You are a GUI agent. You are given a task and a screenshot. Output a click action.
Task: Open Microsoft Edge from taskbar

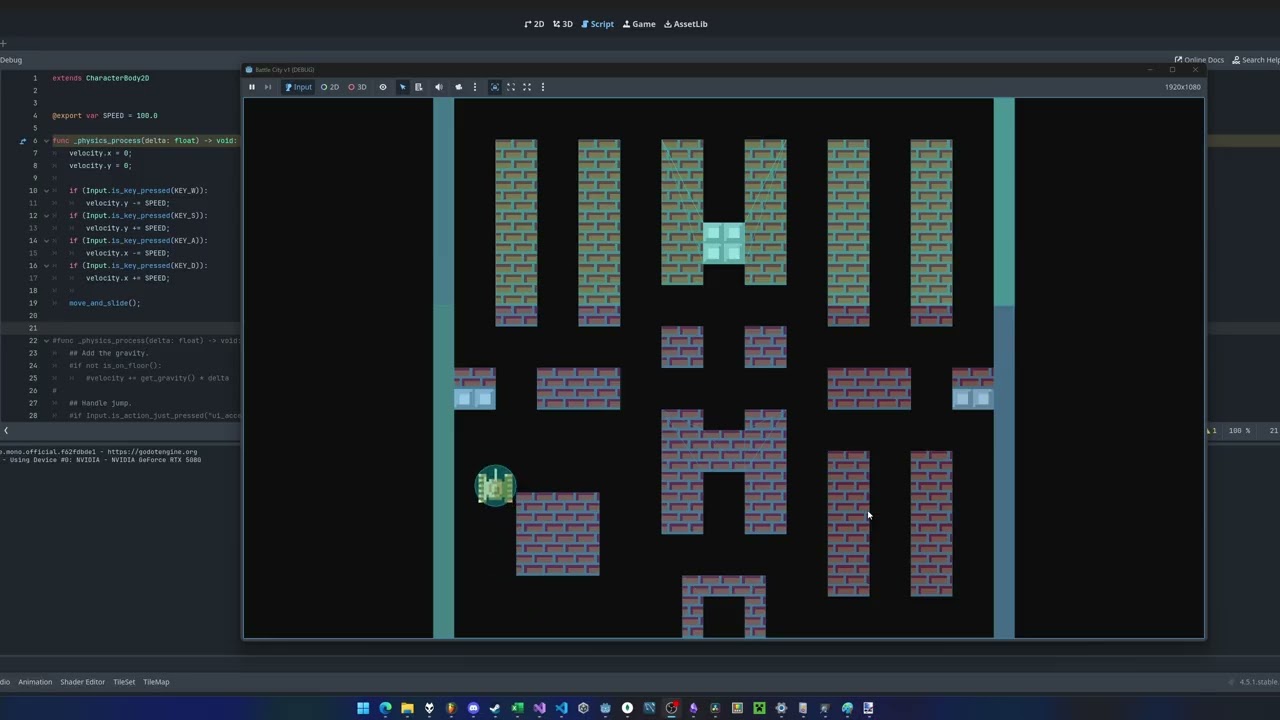click(x=385, y=708)
